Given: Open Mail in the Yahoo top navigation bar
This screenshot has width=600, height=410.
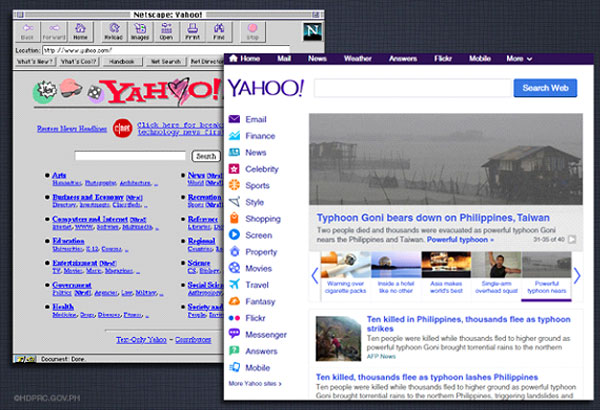Looking at the screenshot, I should click(x=284, y=59).
